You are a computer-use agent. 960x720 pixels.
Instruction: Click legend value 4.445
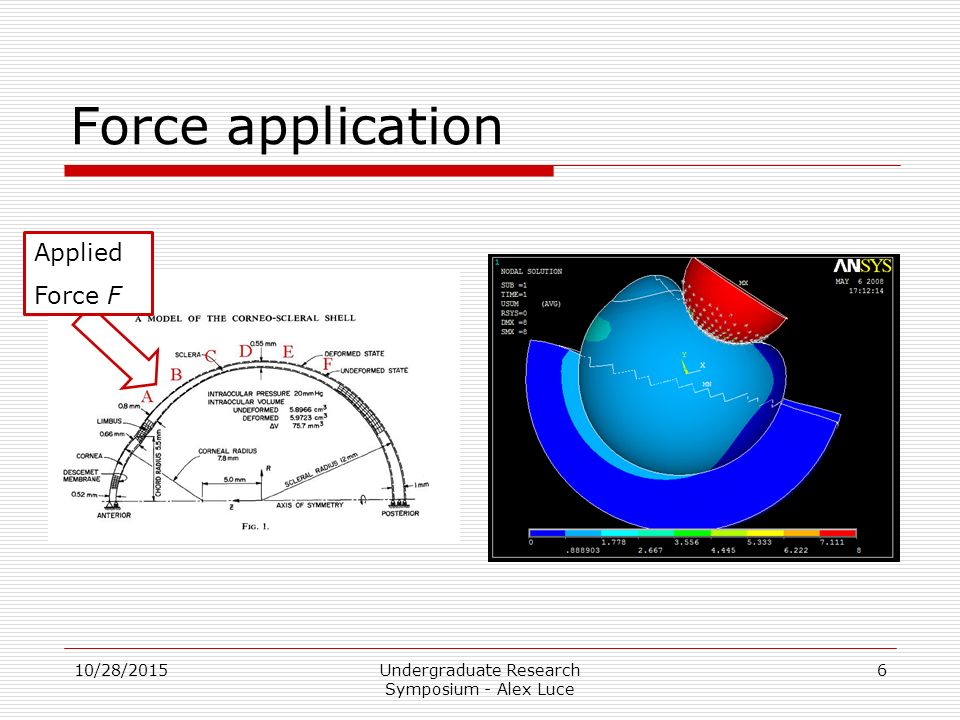click(723, 550)
